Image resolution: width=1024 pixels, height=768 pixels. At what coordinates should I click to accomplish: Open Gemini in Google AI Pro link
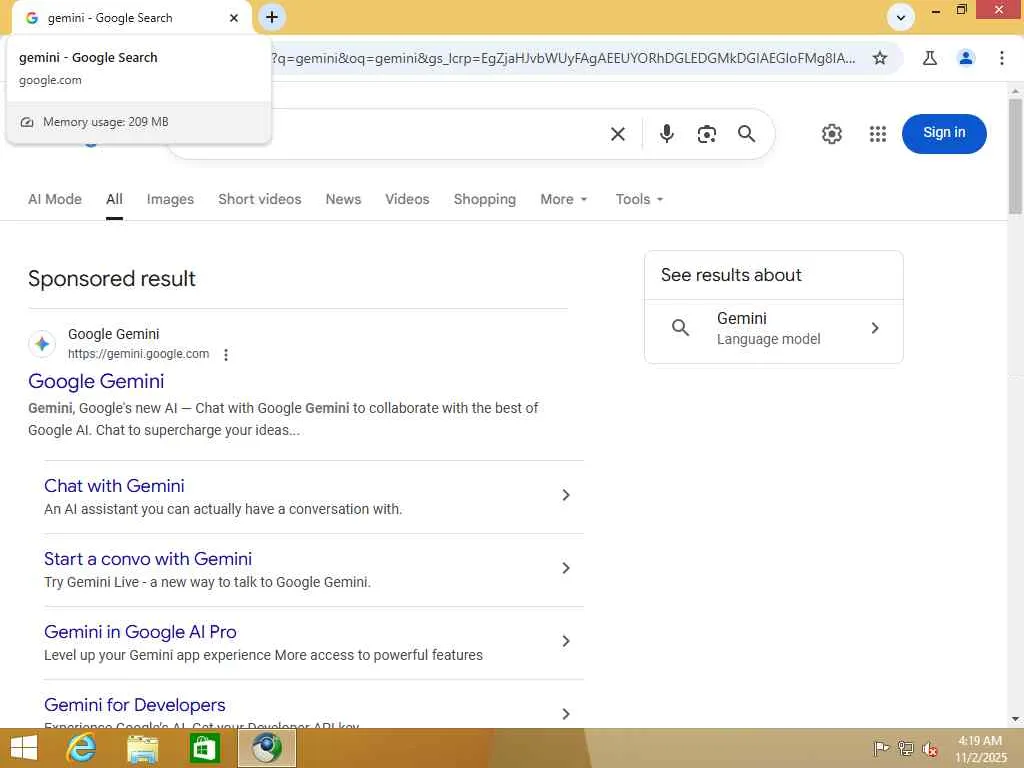click(140, 632)
